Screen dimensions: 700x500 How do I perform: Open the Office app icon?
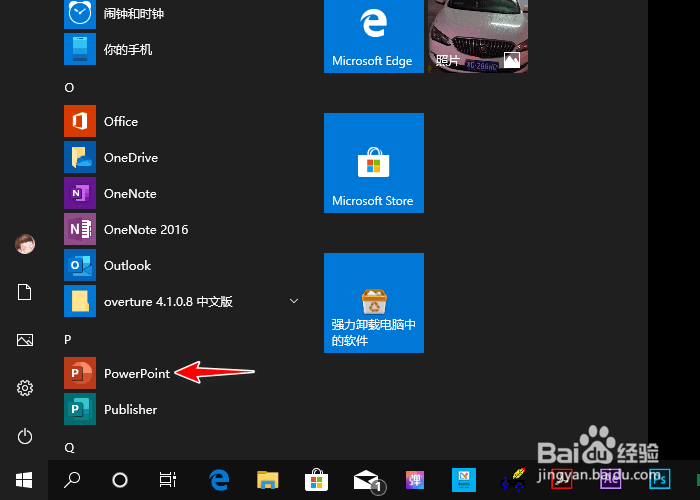(80, 121)
